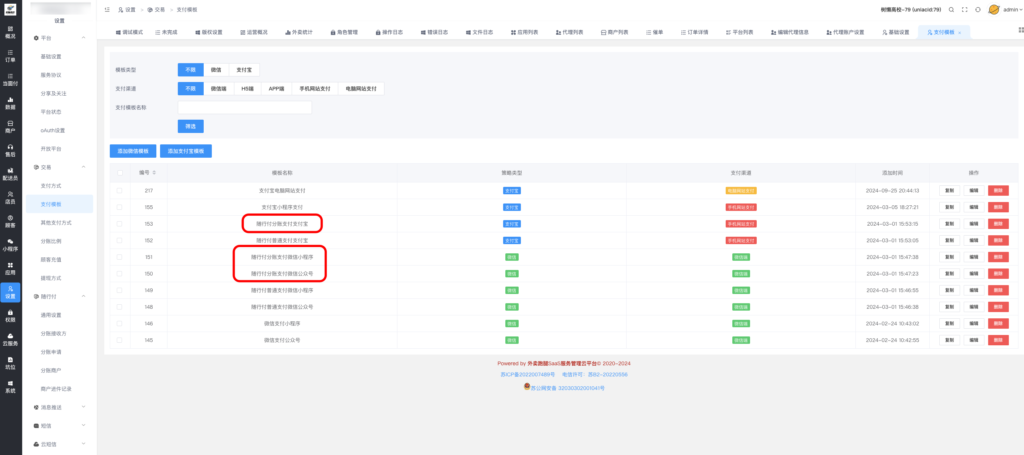Toggle fullscreen icon in top header
The image size is (1024, 455).
coord(966,9)
